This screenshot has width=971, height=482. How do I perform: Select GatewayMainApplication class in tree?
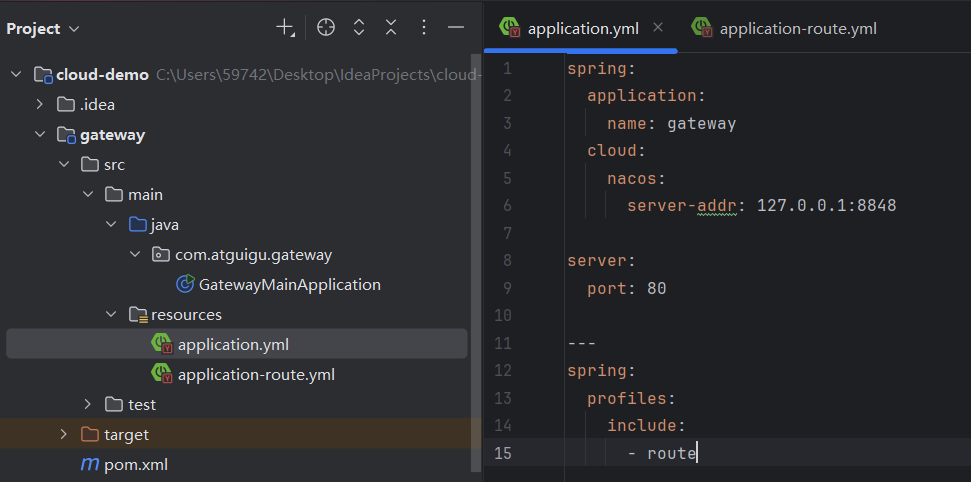[x=289, y=284]
